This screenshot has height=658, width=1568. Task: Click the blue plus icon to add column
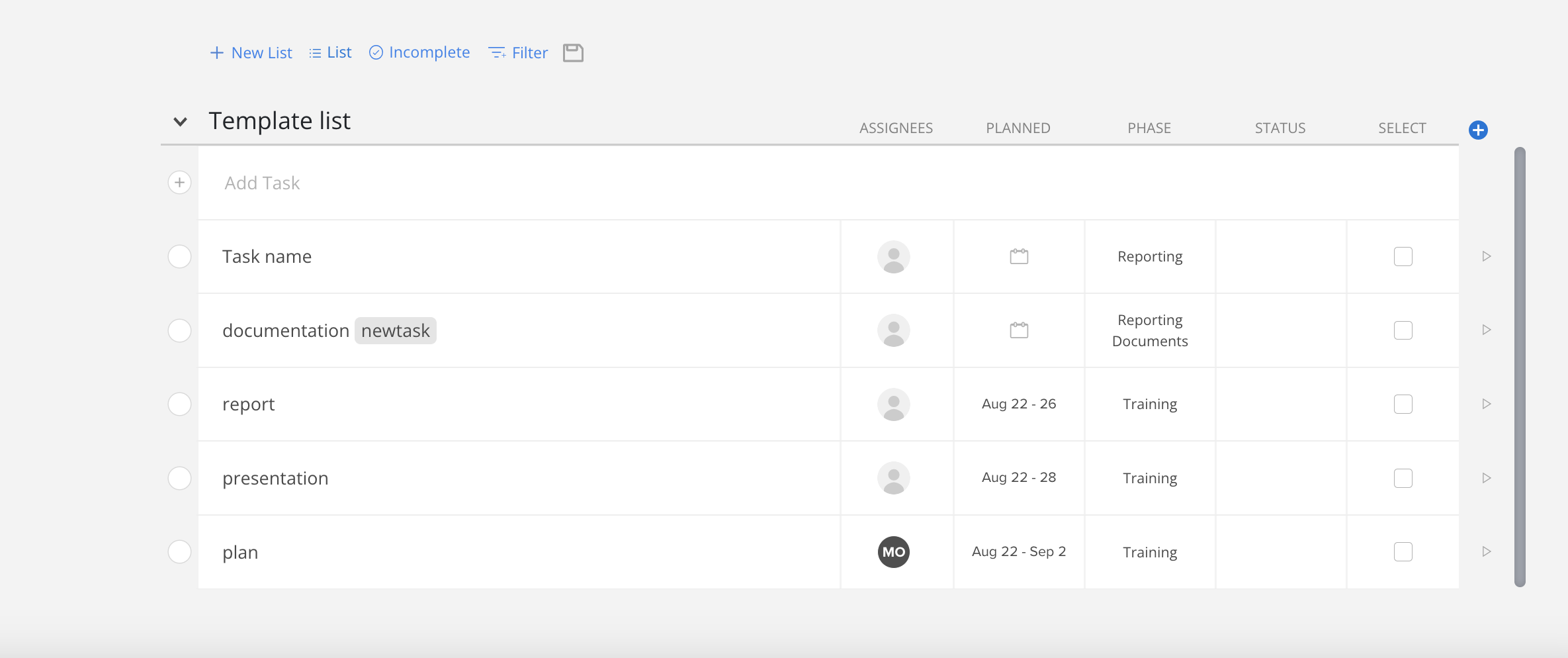click(1479, 130)
